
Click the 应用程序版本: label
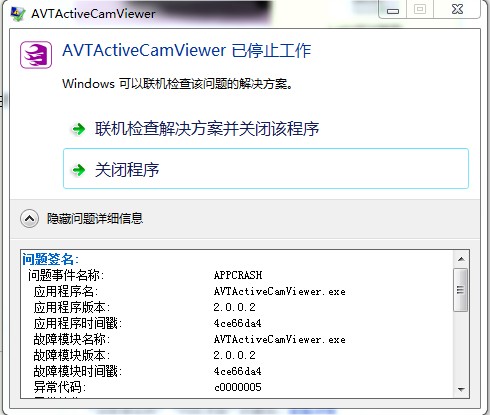[72, 307]
